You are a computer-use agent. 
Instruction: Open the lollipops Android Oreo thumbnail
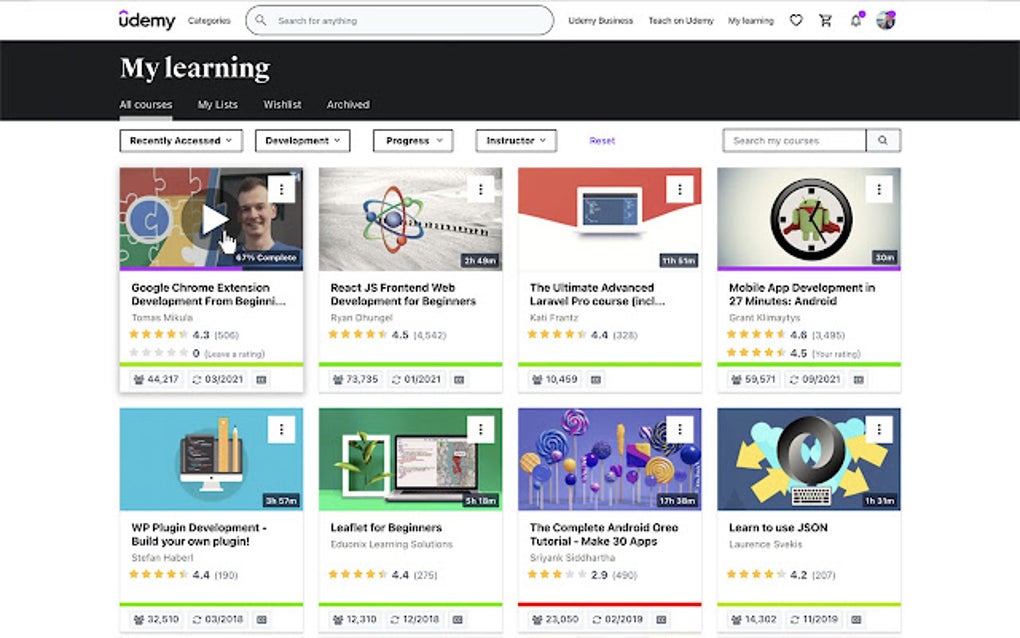pyautogui.click(x=609, y=459)
